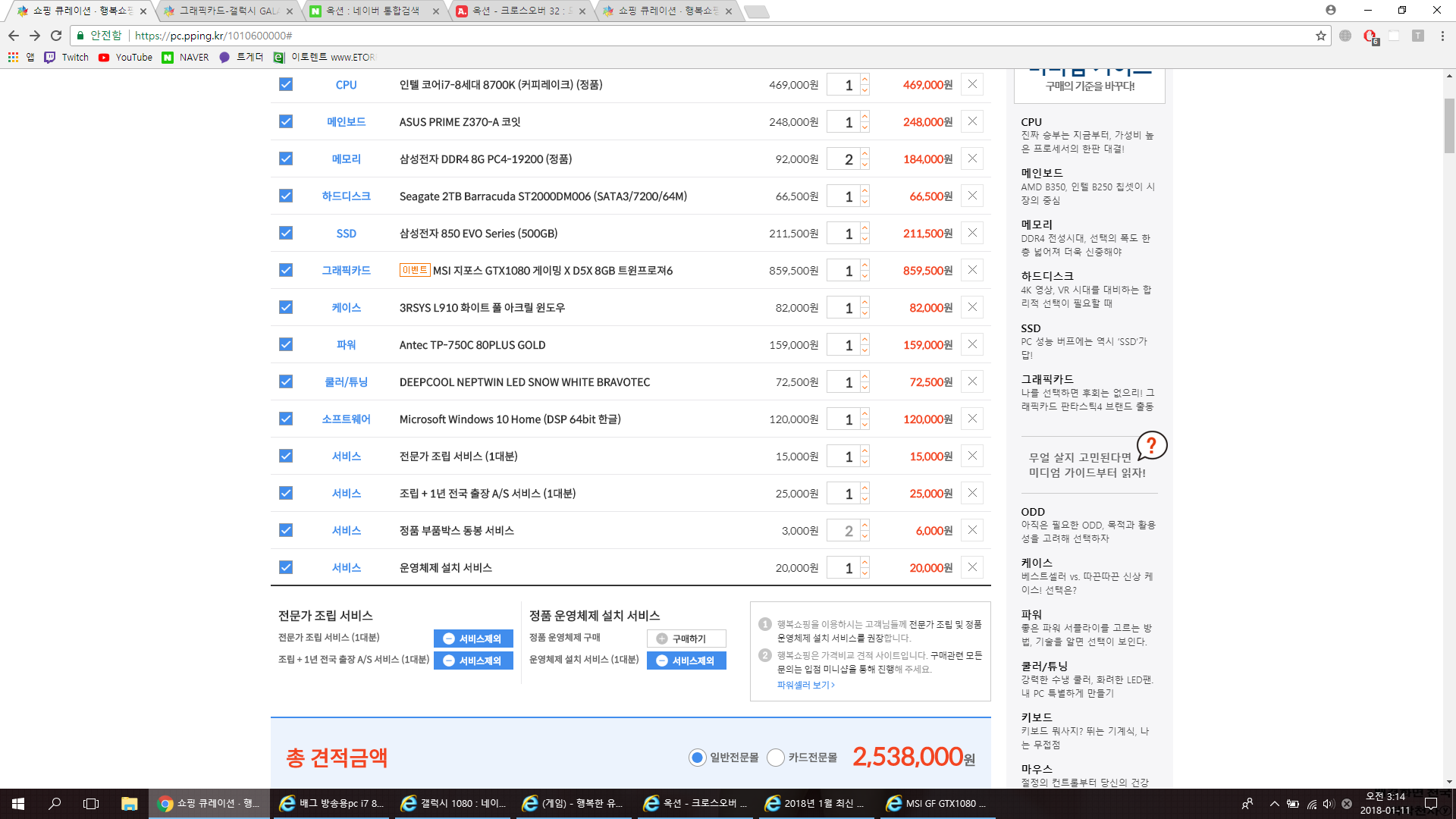This screenshot has height=819, width=1456.
Task: Open File Explorer from taskbar
Action: tap(129, 803)
